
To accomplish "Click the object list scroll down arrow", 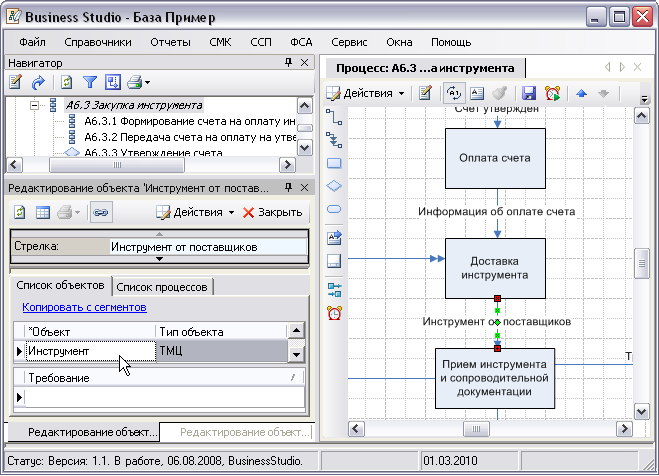I will point(296,355).
